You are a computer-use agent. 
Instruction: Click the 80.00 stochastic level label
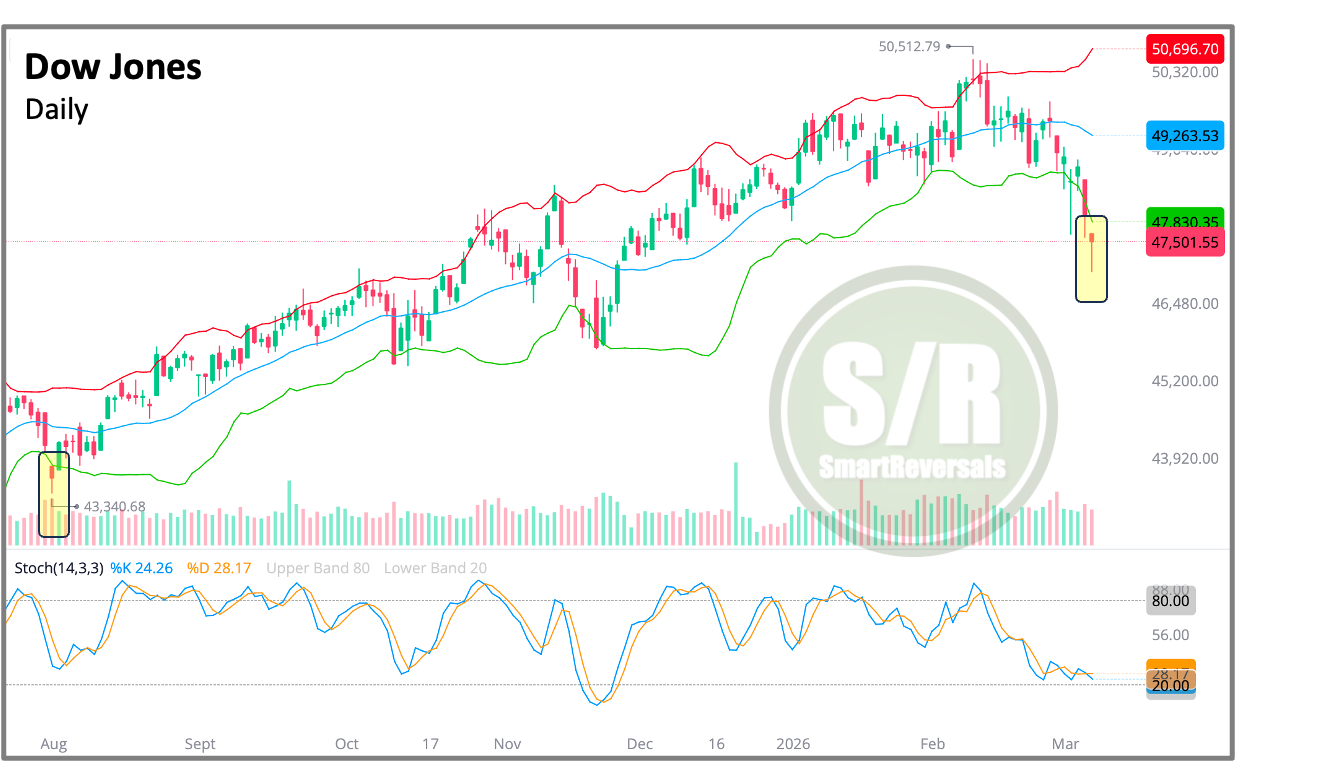tap(1171, 601)
